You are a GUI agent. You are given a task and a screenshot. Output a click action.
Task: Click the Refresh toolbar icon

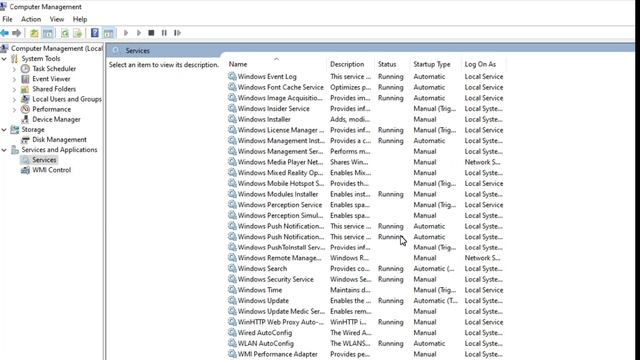(64, 33)
